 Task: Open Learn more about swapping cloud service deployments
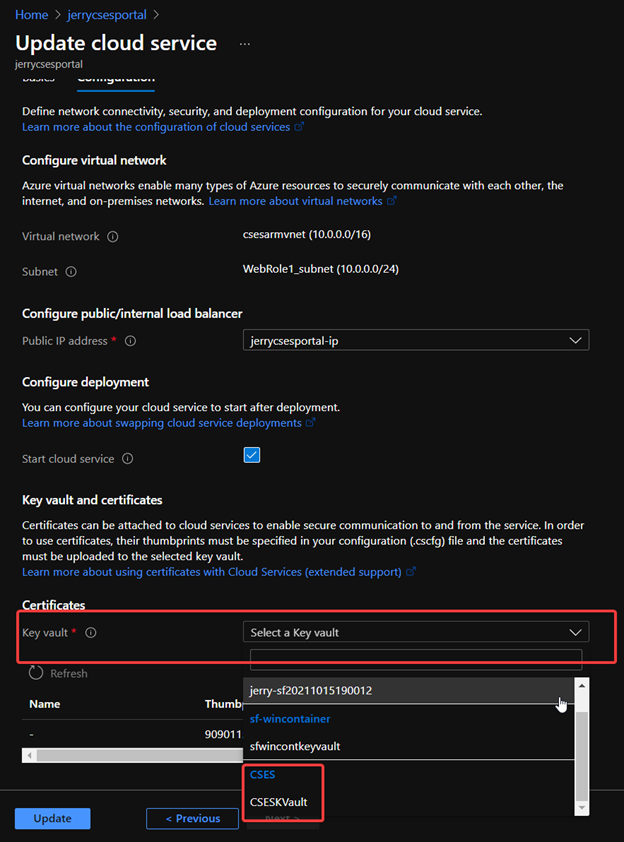pyautogui.click(x=162, y=423)
